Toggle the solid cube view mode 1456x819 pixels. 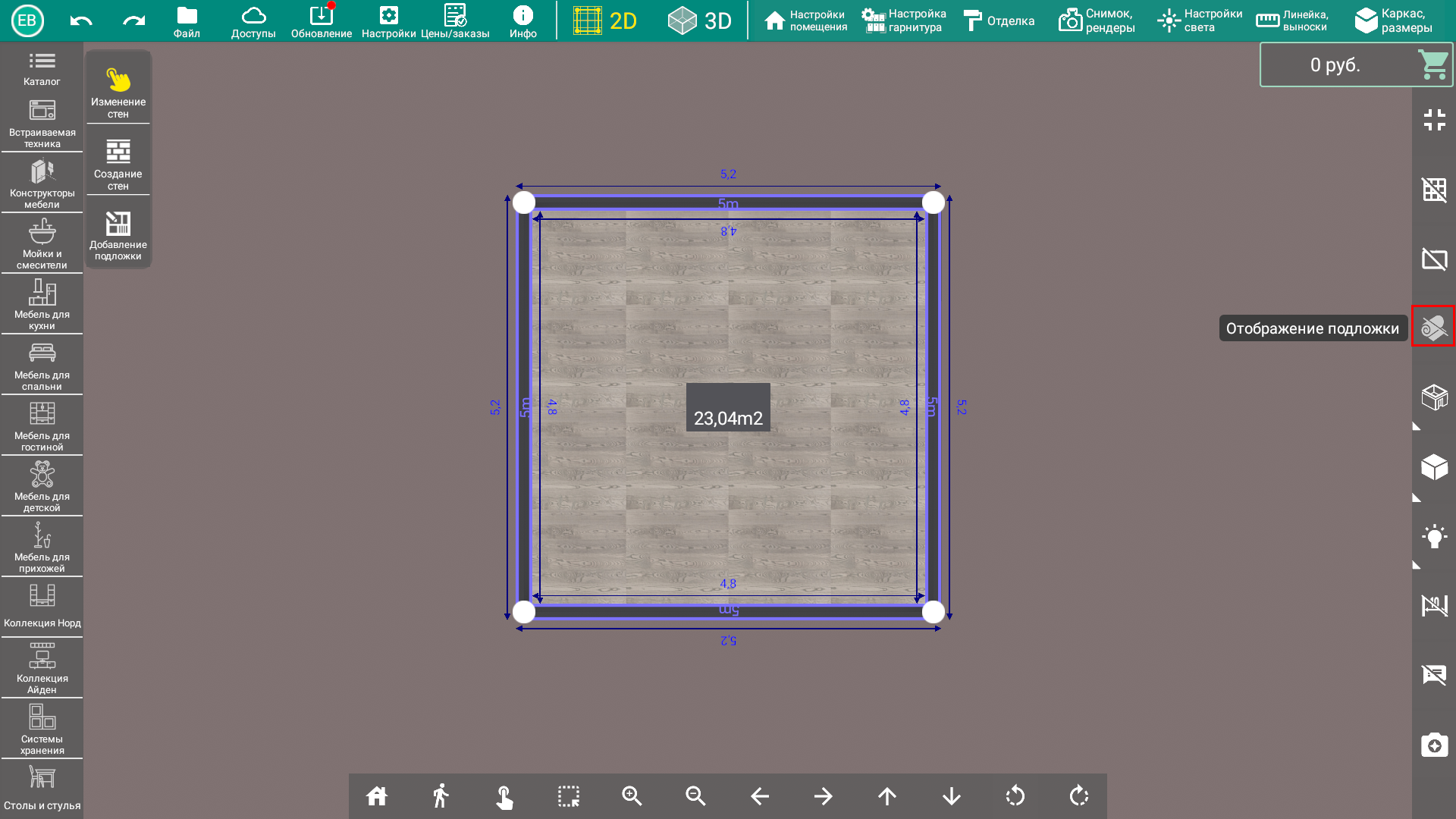1434,467
